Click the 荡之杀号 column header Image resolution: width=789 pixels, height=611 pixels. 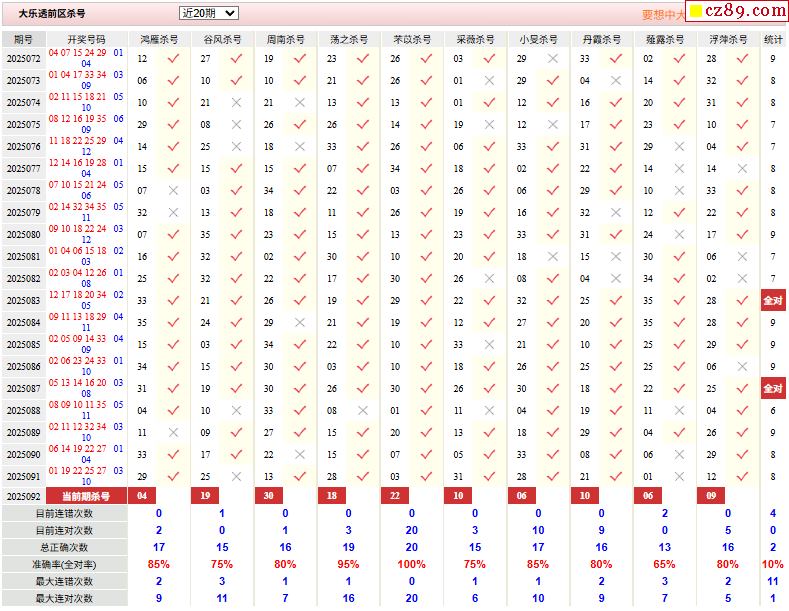click(x=349, y=39)
